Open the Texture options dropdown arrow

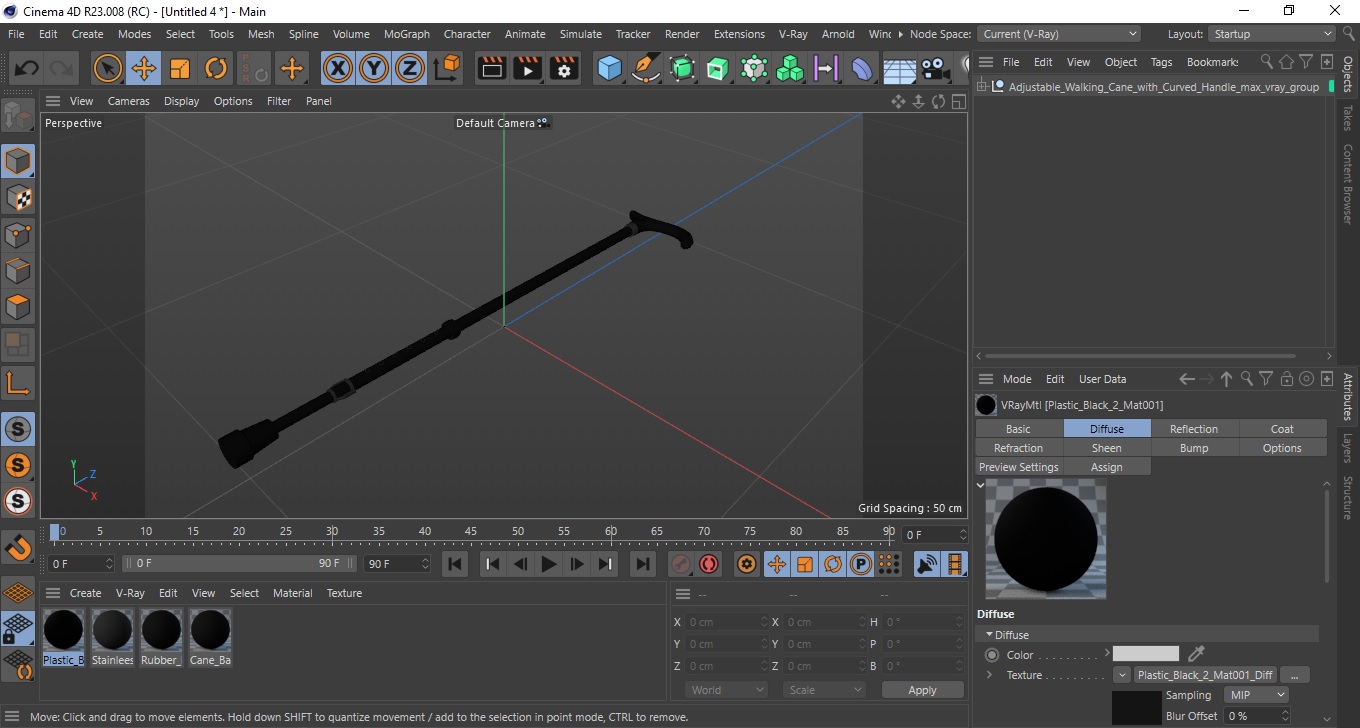pyautogui.click(x=1121, y=675)
